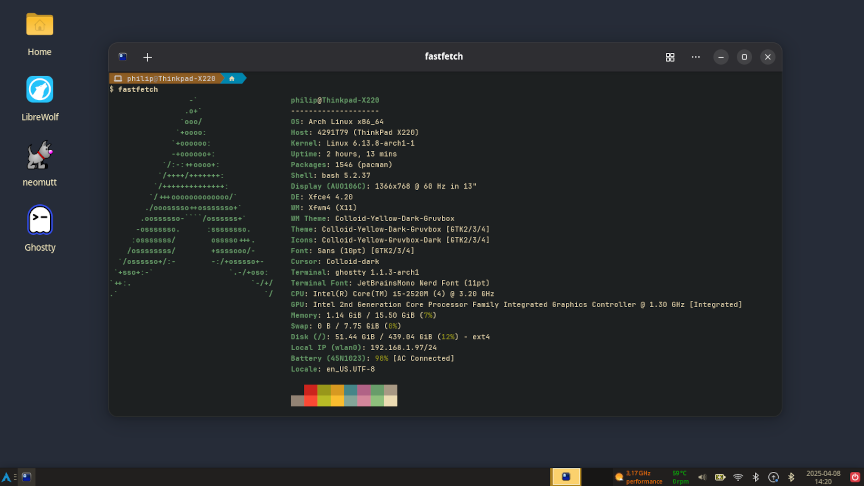Image resolution: width=864 pixels, height=486 pixels.
Task: Click the 'Swap: 0 B / 7.75 GiB' line
Action: click(x=346, y=326)
